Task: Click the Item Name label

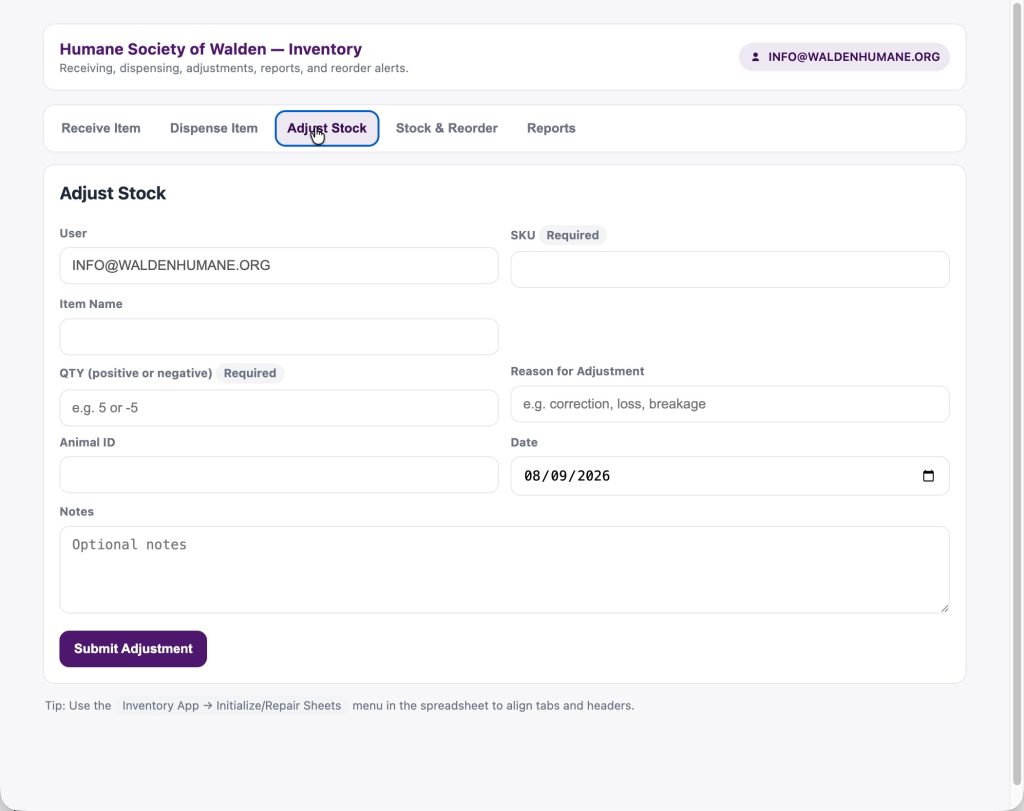Action: 91,304
